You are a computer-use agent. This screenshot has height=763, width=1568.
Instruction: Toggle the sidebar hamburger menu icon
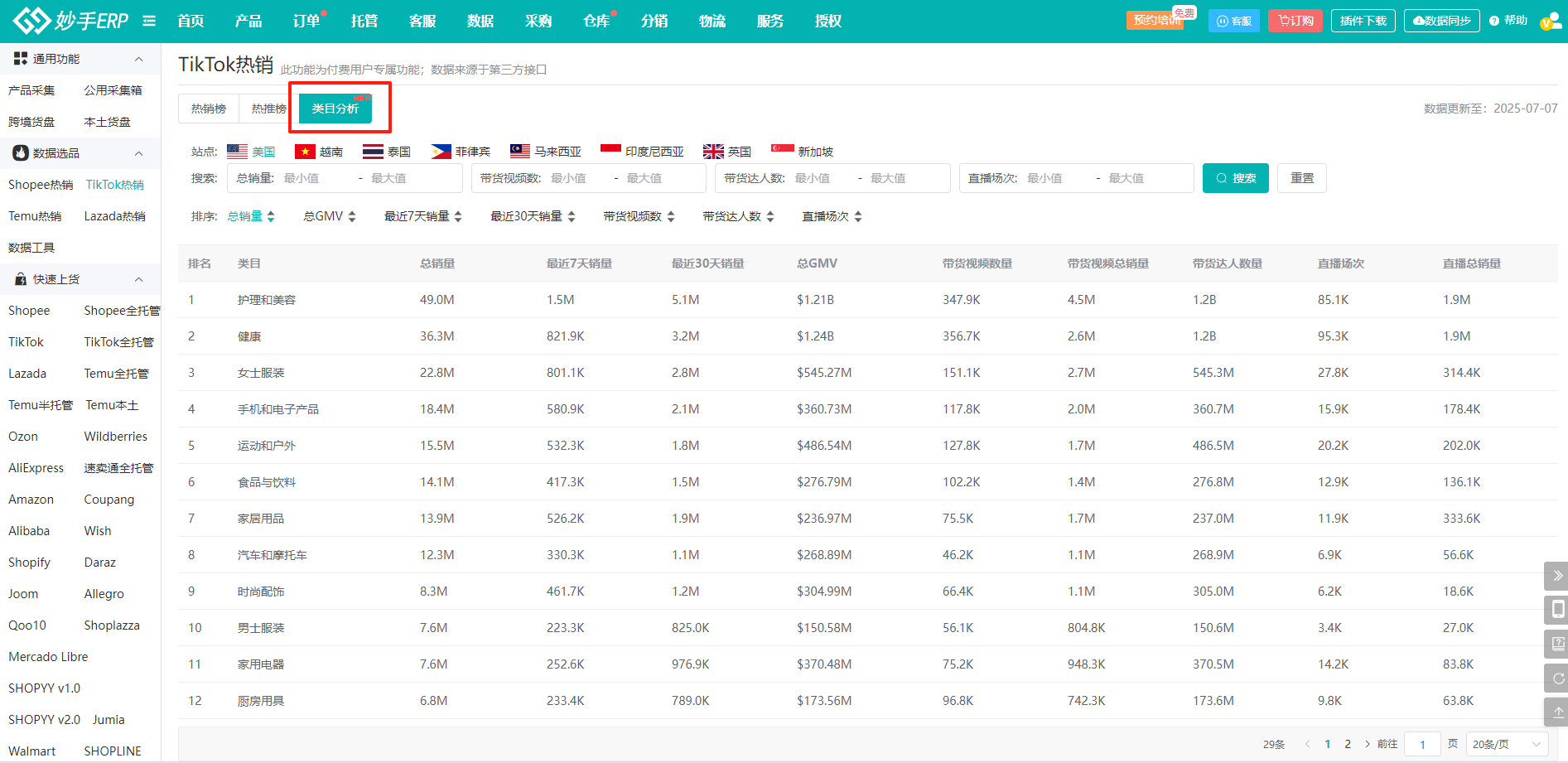tap(149, 21)
